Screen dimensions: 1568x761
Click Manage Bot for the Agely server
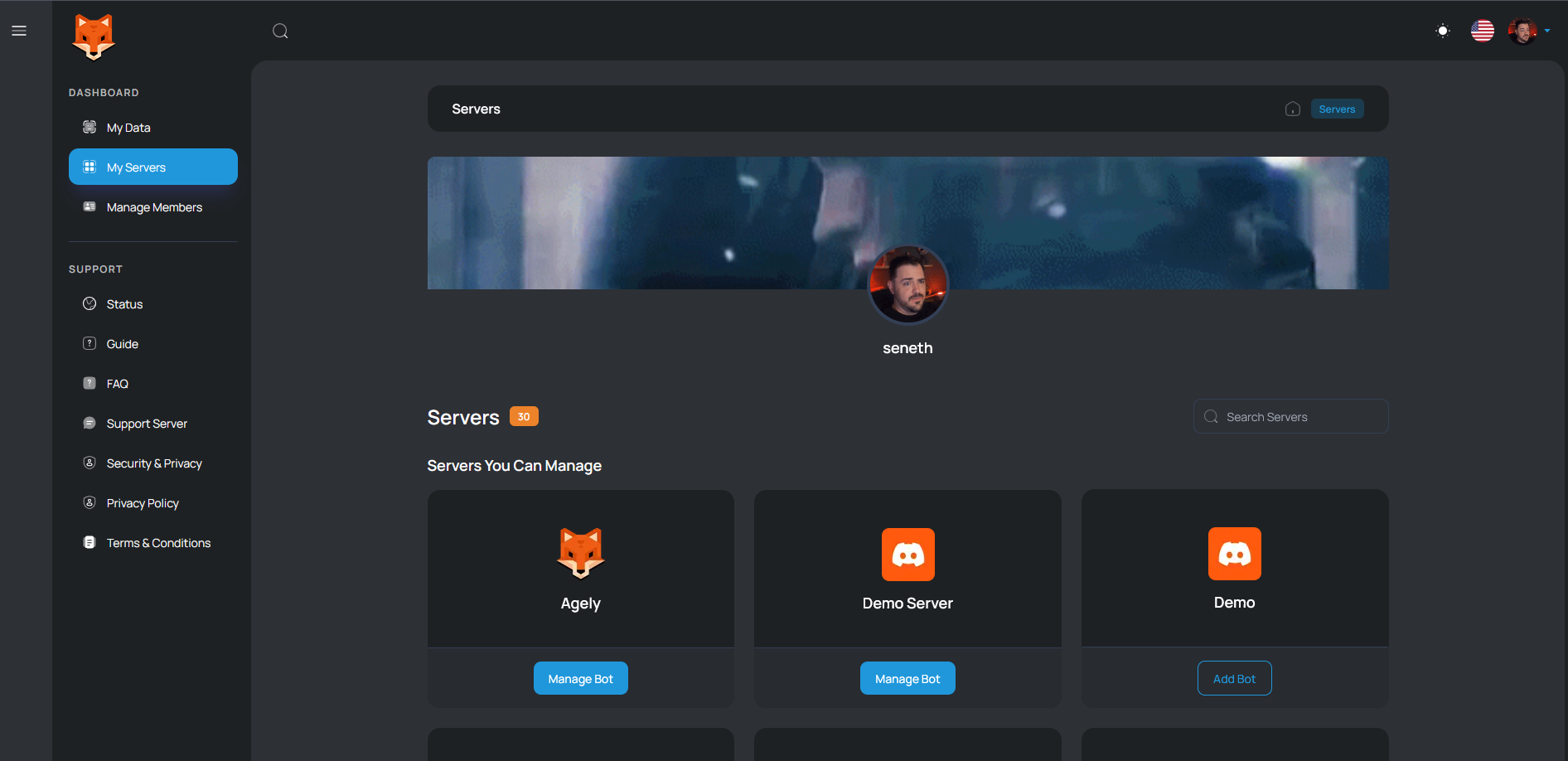580,677
